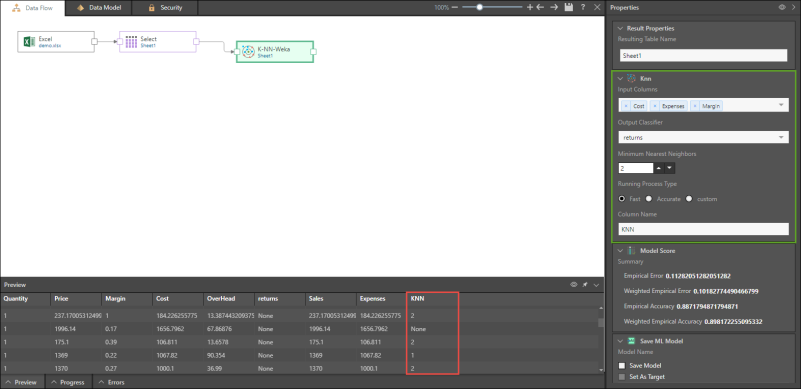Pin the Preview panel
The image size is (801, 389).
[x=585, y=285]
